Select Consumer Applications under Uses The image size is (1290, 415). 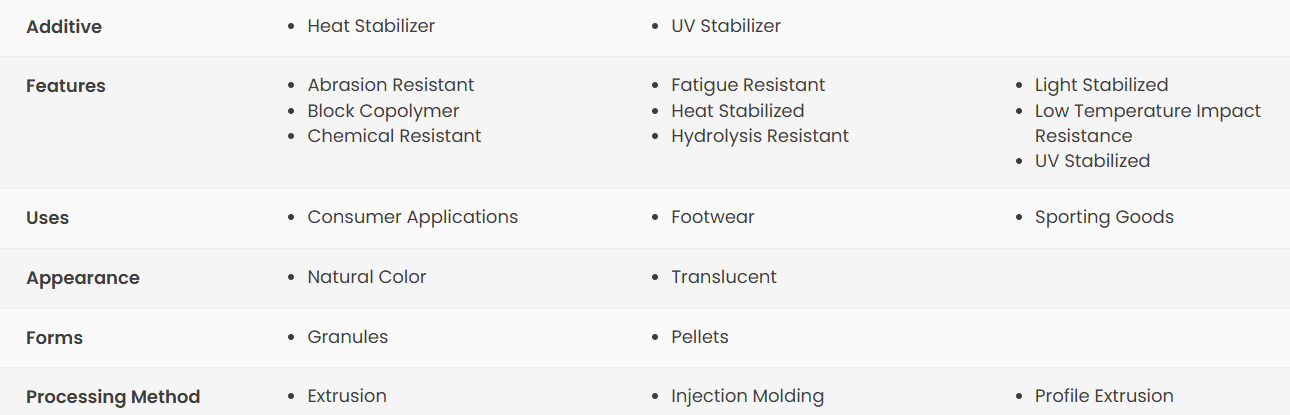point(413,217)
